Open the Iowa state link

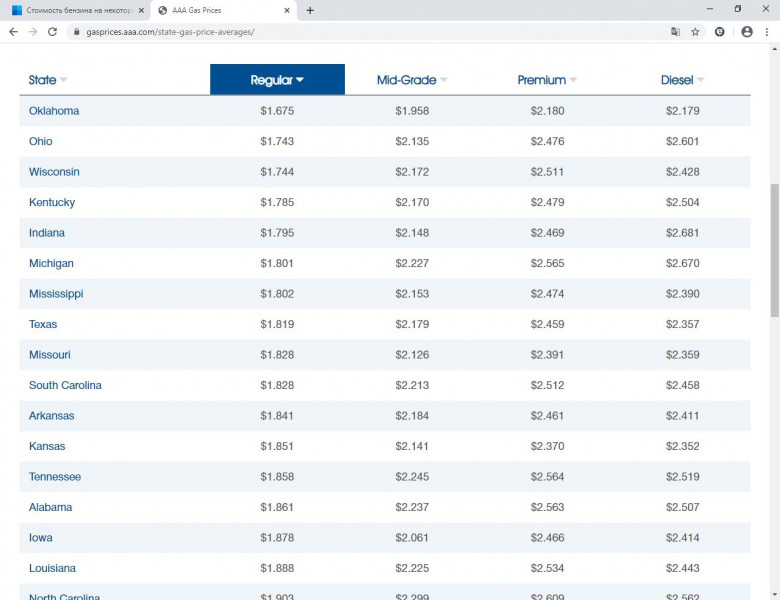coord(40,538)
